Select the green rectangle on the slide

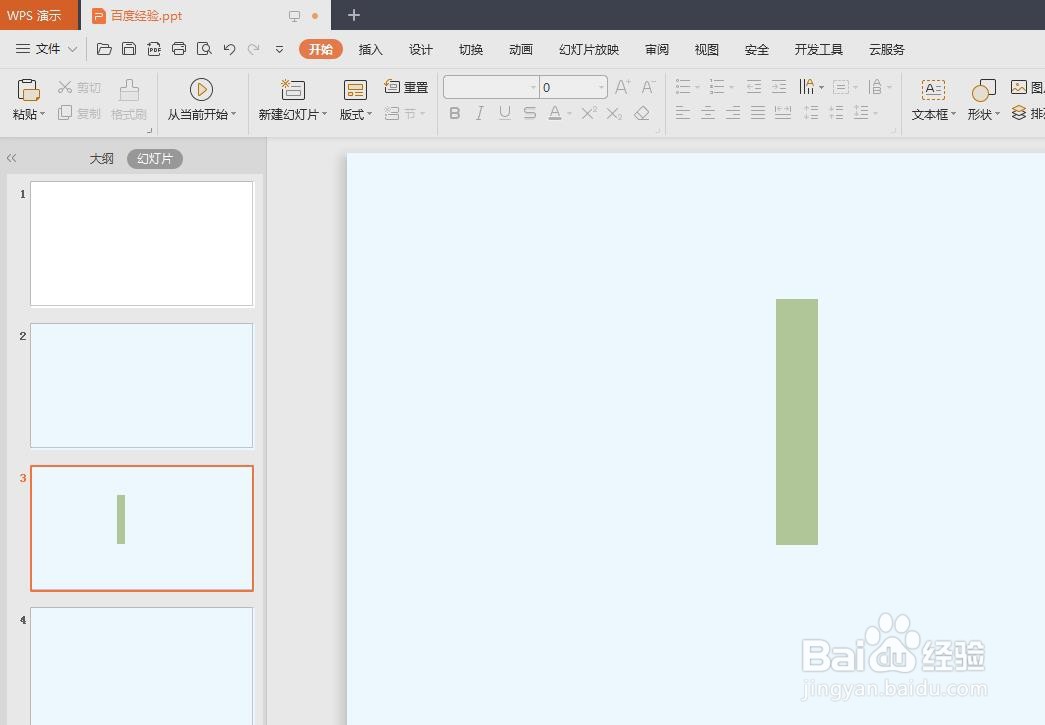(796, 422)
